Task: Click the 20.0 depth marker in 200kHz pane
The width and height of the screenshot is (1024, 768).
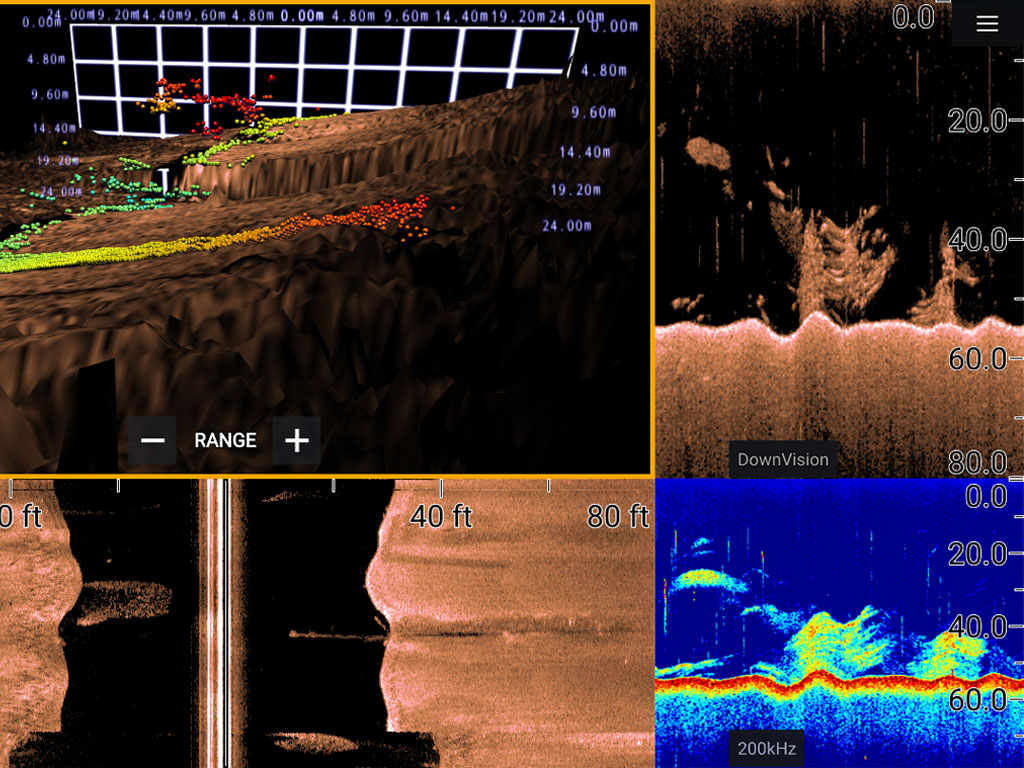Action: tap(977, 554)
